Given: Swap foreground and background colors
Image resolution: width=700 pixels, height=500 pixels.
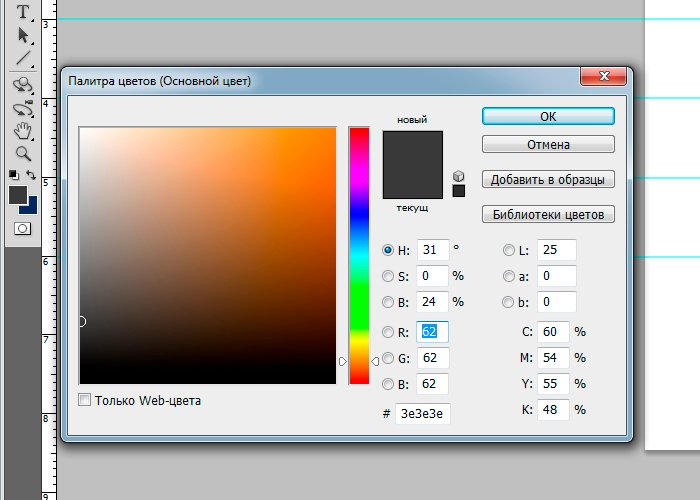Looking at the screenshot, I should (31, 175).
